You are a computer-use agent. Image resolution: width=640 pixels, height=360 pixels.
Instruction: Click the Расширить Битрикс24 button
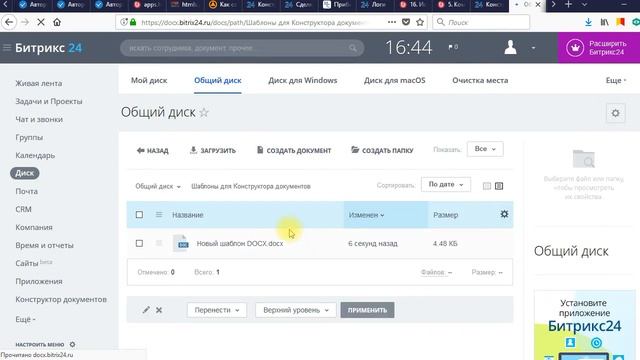(x=599, y=48)
